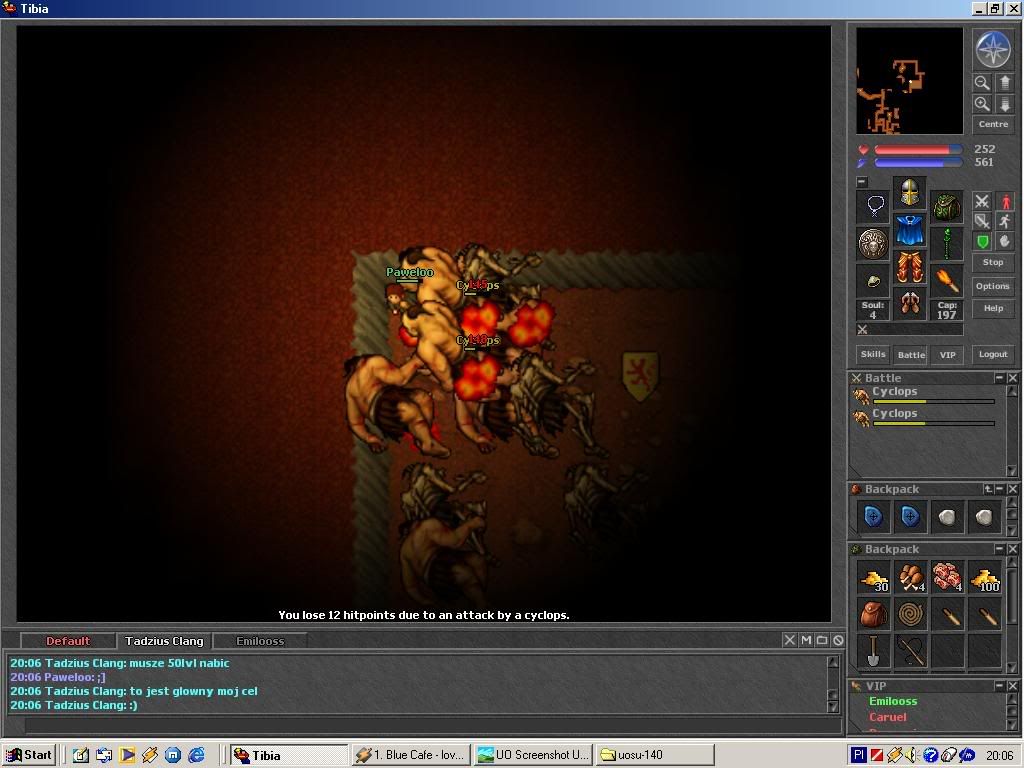1024x768 pixels.
Task: Toggle the Battle panel button
Action: (911, 354)
